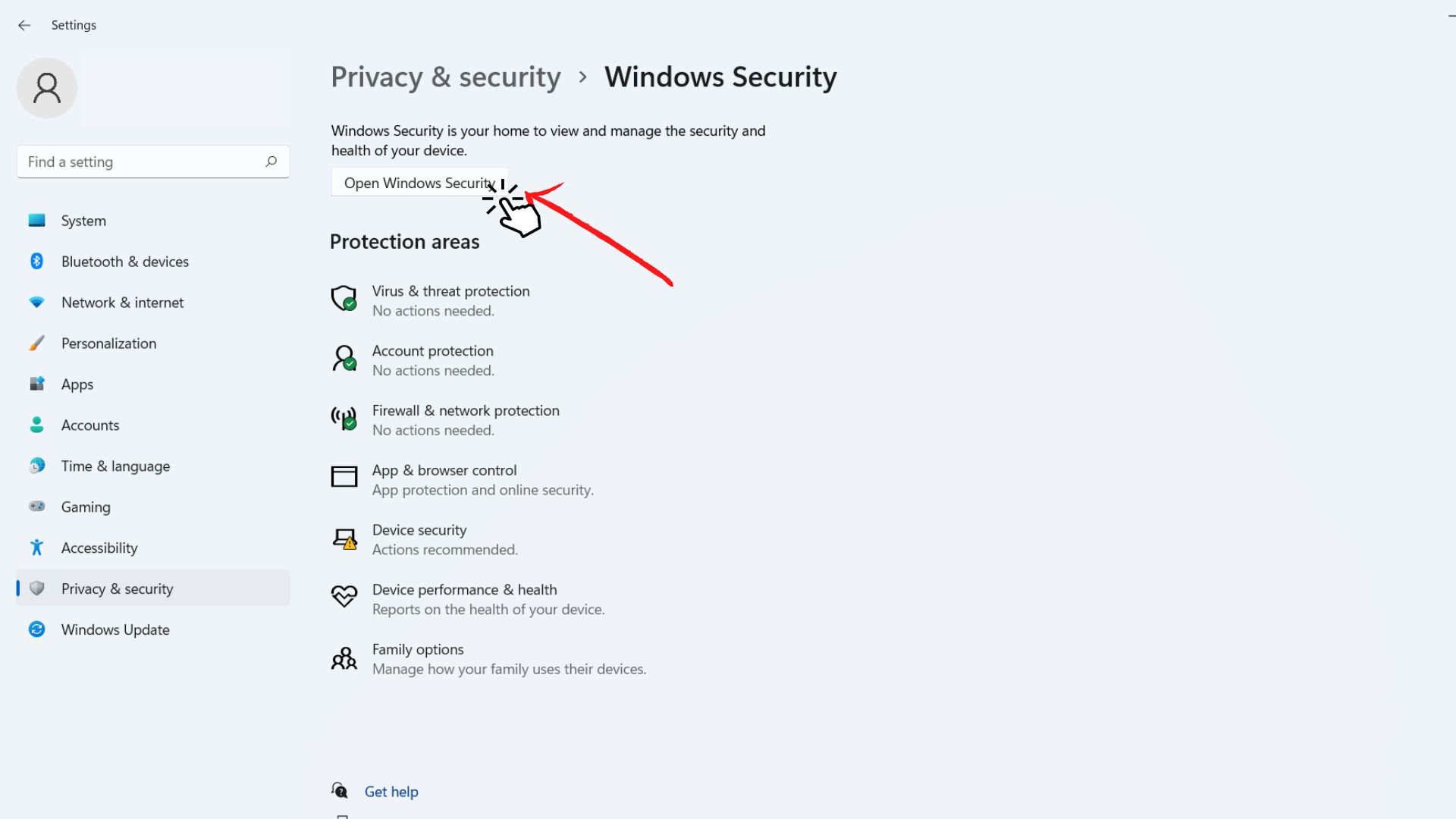Click the back arrow navigation button
The image size is (1456, 819).
[x=25, y=25]
